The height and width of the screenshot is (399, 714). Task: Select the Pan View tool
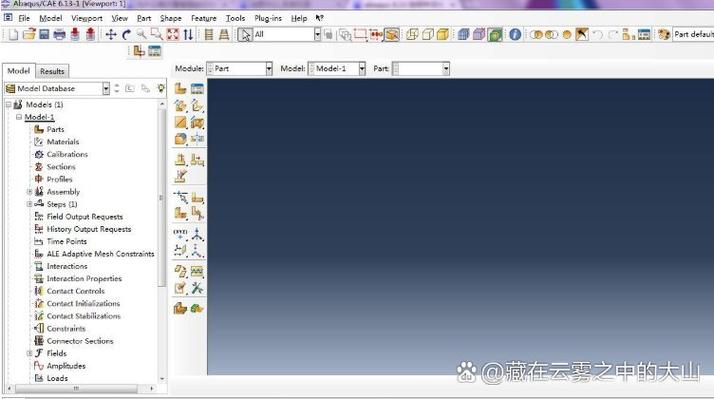coord(111,34)
